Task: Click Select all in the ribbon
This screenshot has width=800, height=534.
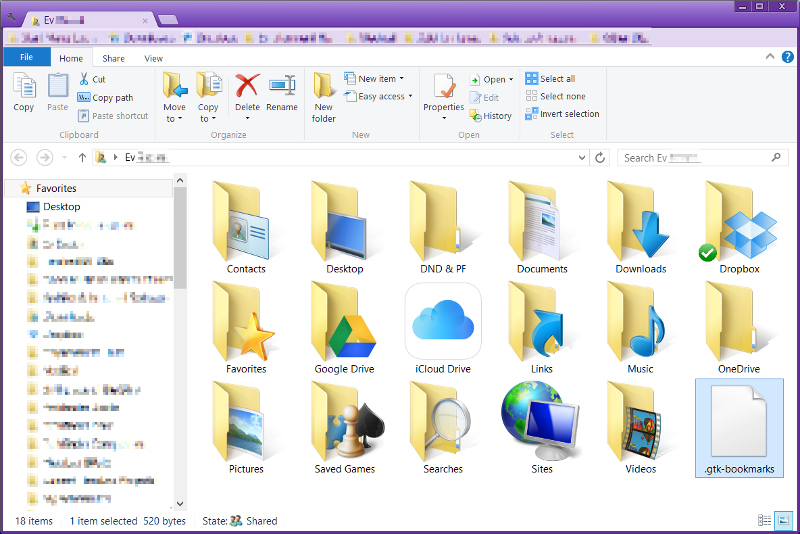Action: (x=551, y=79)
